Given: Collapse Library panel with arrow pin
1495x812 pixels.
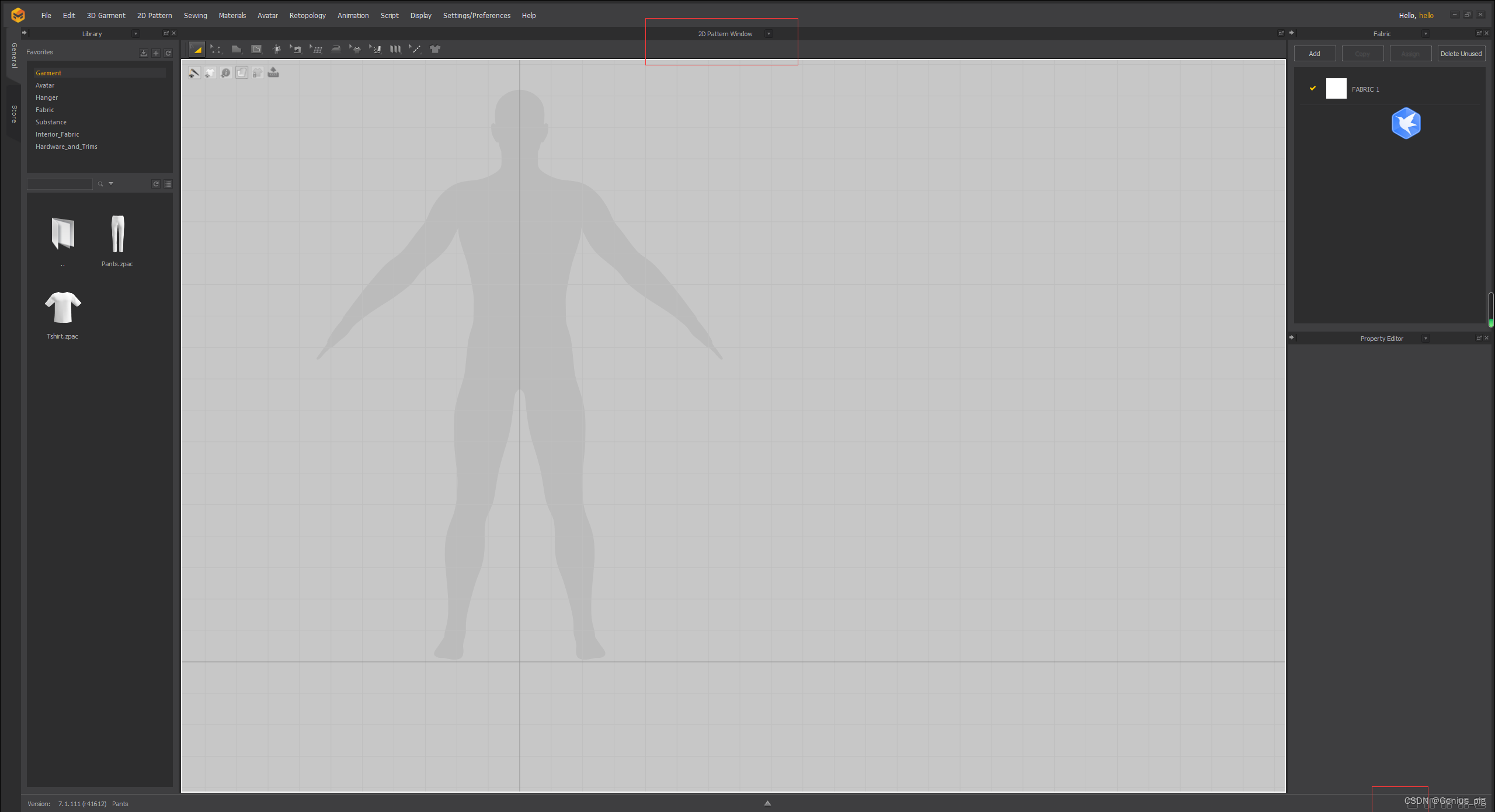Looking at the screenshot, I should click(x=25, y=33).
